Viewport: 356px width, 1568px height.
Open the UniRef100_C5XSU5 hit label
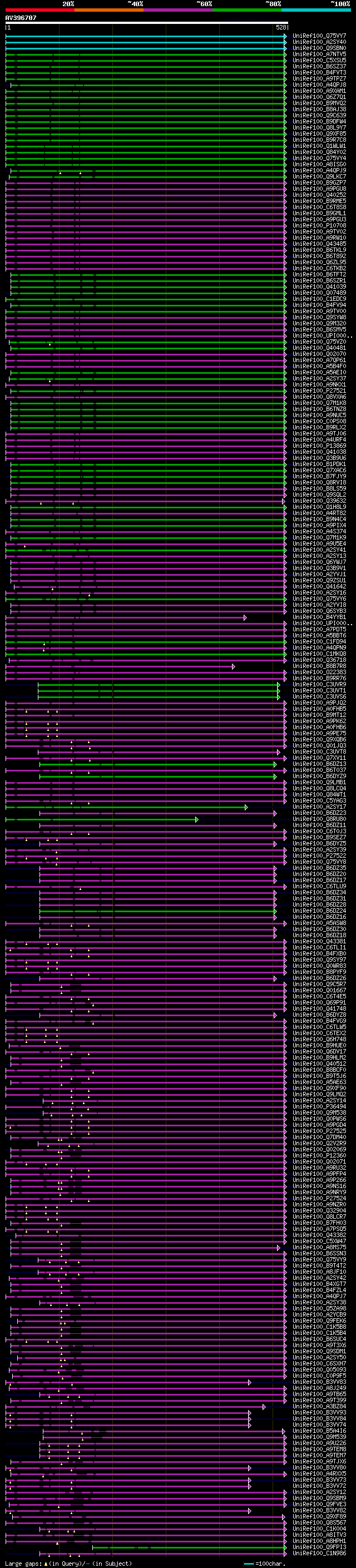pyautogui.click(x=319, y=60)
